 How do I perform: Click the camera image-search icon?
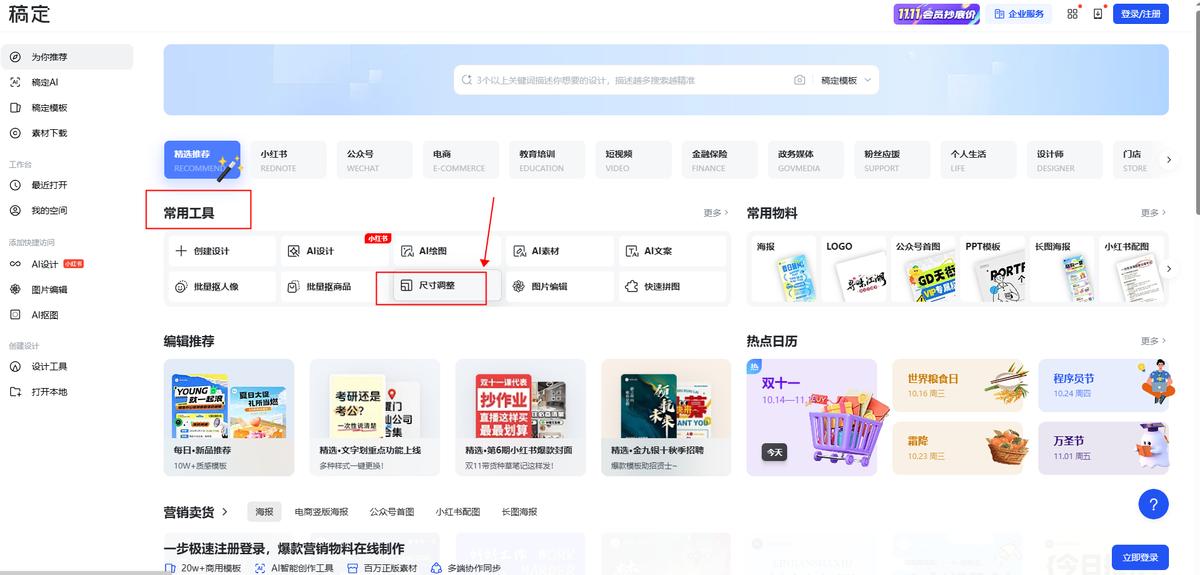pyautogui.click(x=799, y=80)
